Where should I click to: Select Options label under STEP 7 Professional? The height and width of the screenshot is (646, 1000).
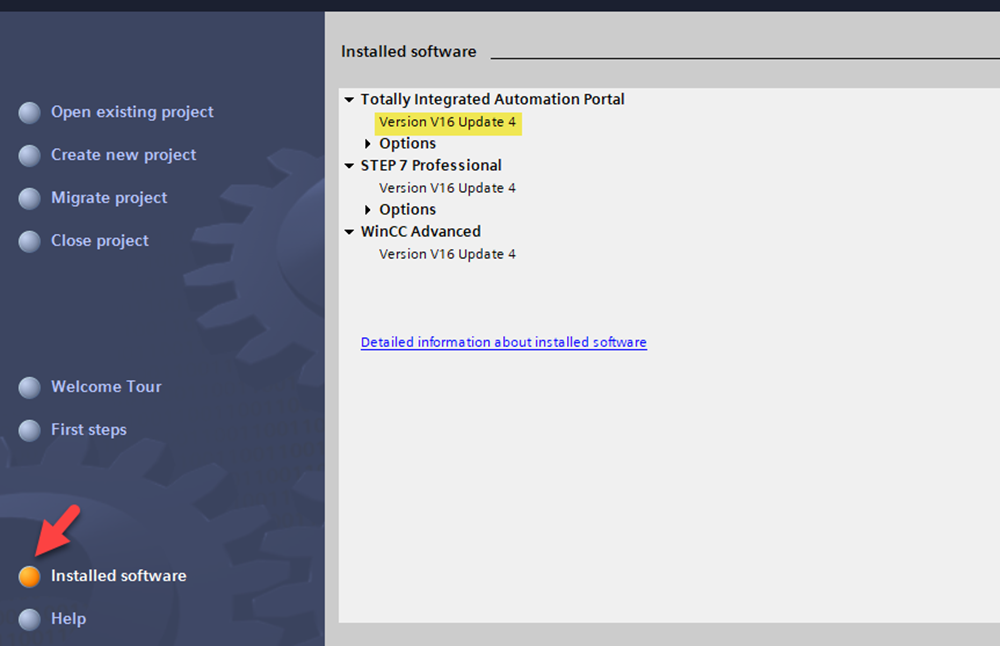408,210
